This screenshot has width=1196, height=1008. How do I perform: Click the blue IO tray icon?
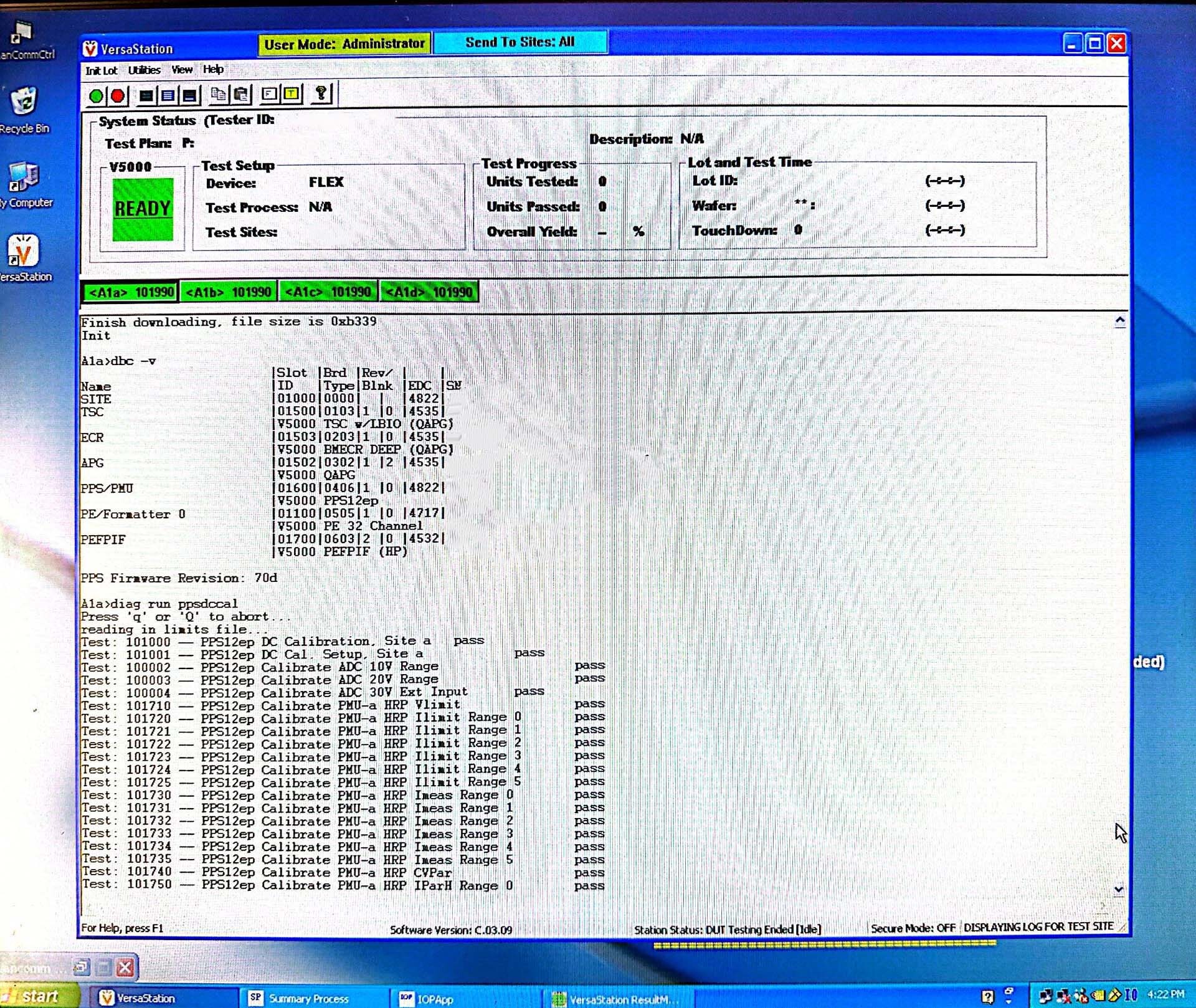point(1131,995)
